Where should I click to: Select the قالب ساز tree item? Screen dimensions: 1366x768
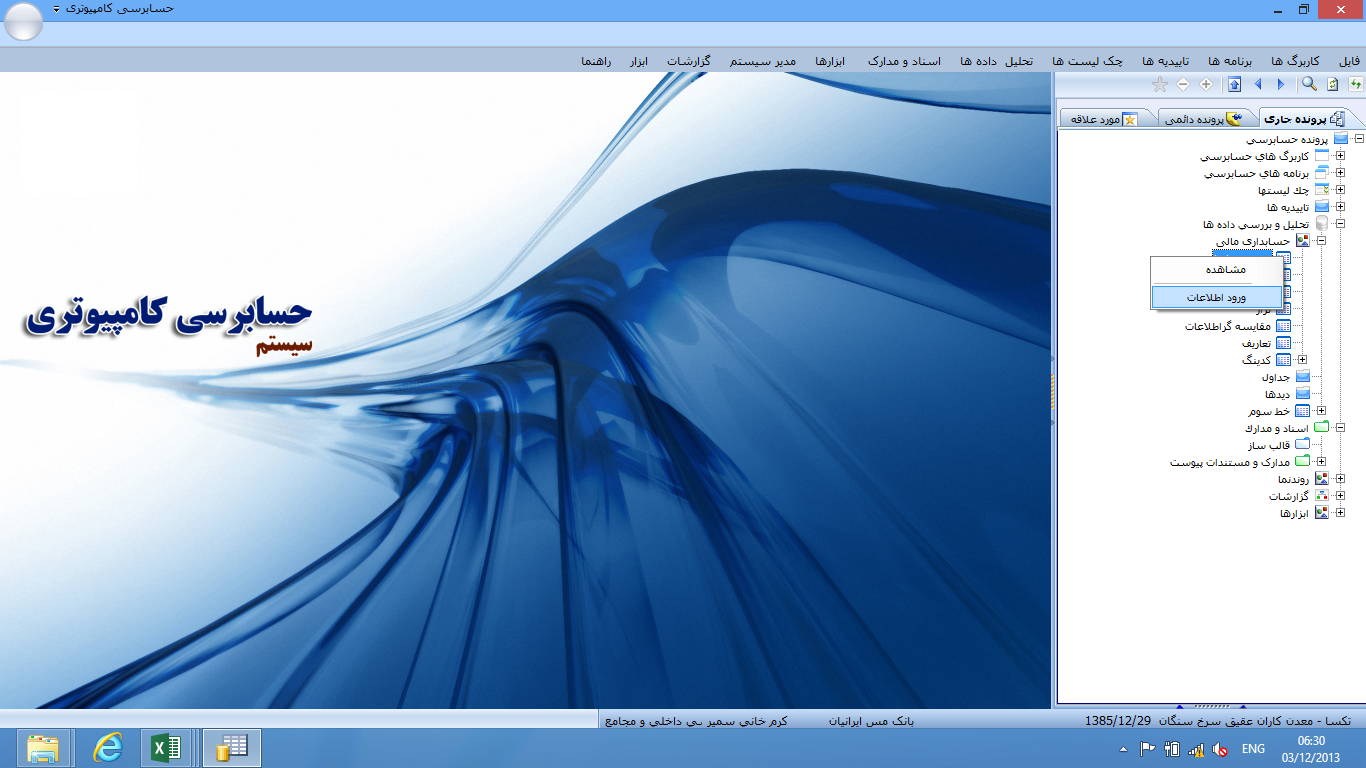pos(1268,445)
